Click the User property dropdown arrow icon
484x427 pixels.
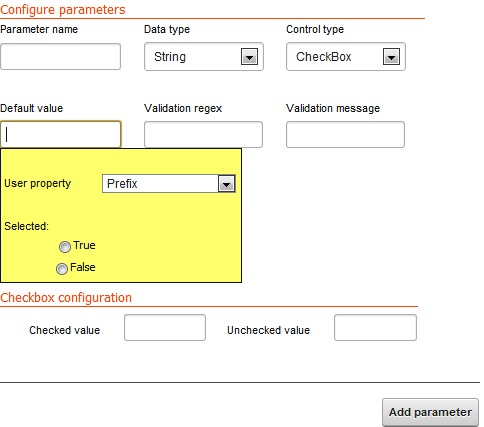pyautogui.click(x=227, y=184)
